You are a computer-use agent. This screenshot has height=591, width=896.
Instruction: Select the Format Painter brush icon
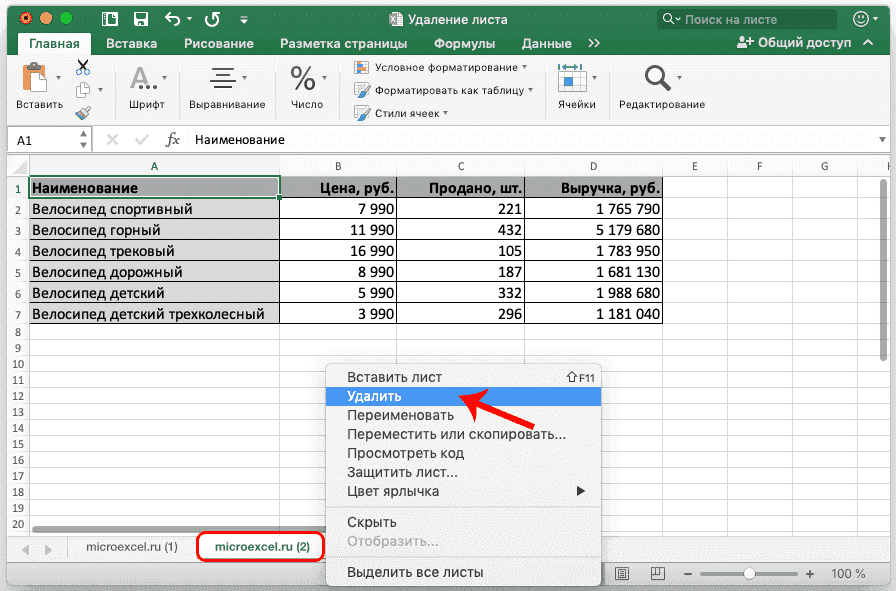click(82, 113)
